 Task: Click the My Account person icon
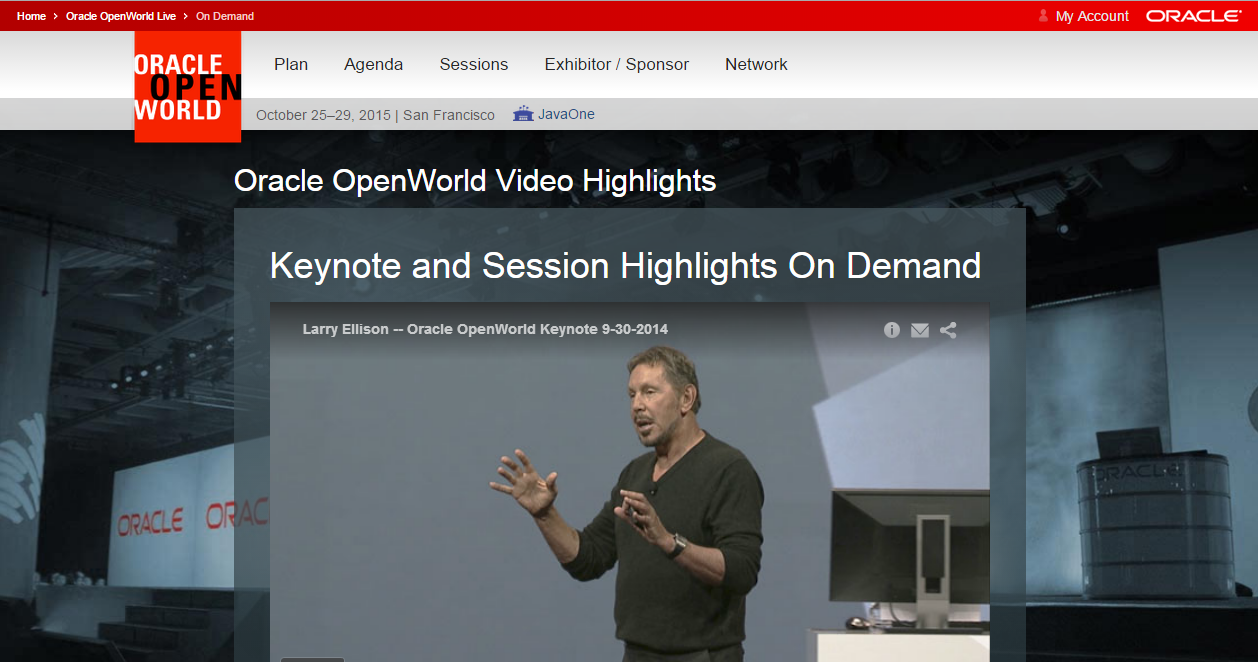coord(1043,16)
